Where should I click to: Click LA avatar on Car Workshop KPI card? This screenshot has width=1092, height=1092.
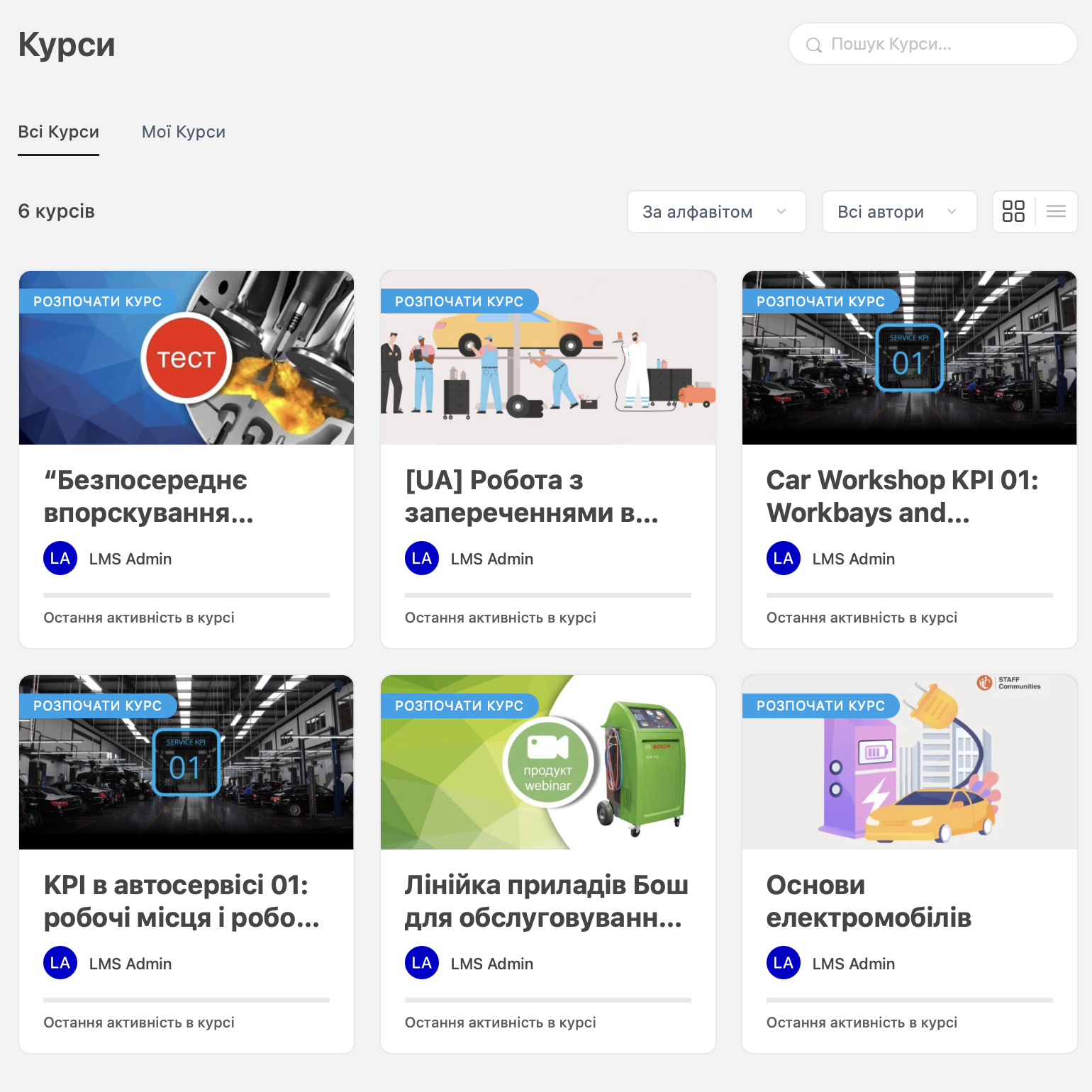coord(784,559)
